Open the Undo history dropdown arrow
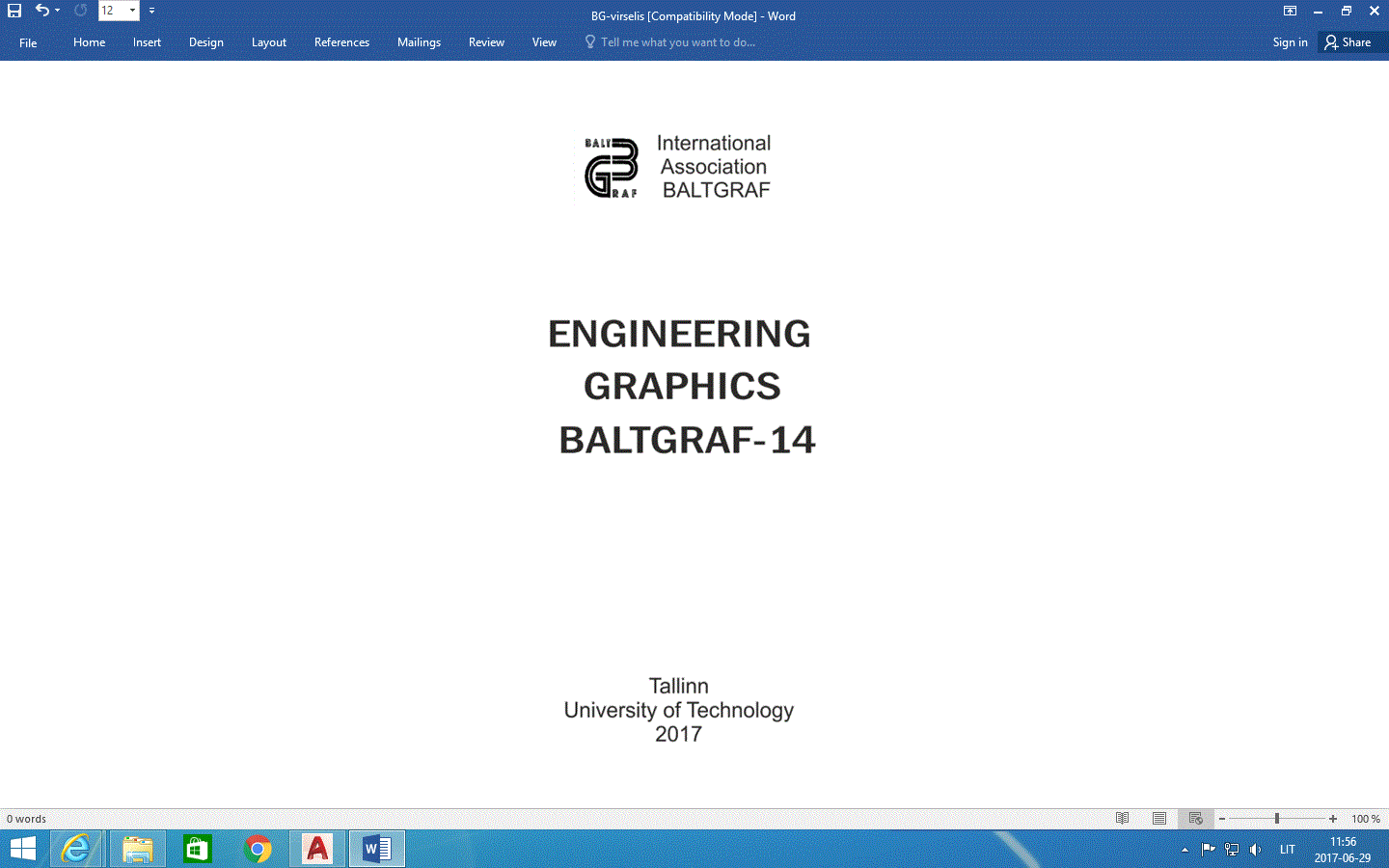The width and height of the screenshot is (1389, 868). 58,11
